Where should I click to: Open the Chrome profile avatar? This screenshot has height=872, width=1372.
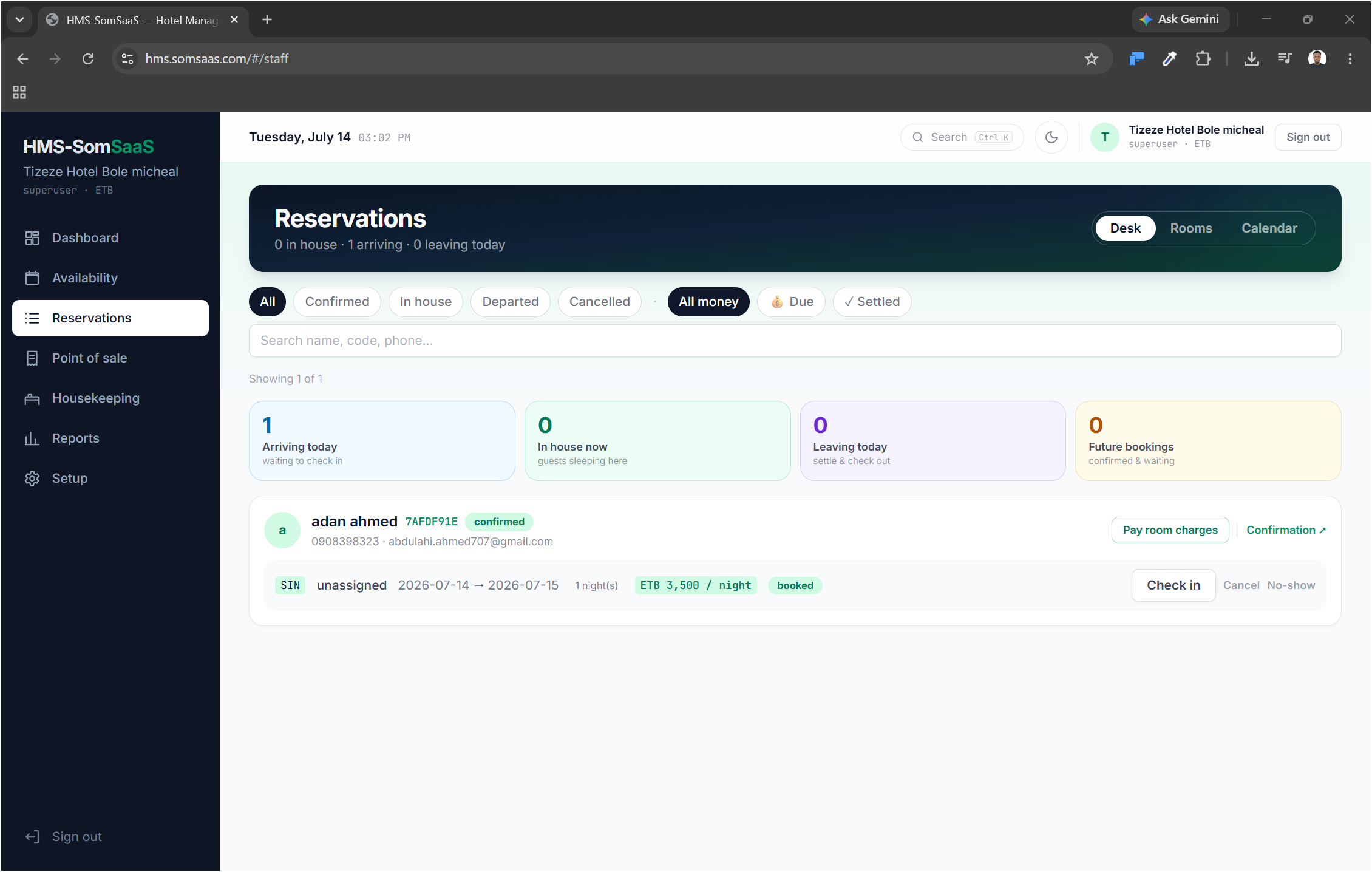click(x=1317, y=59)
